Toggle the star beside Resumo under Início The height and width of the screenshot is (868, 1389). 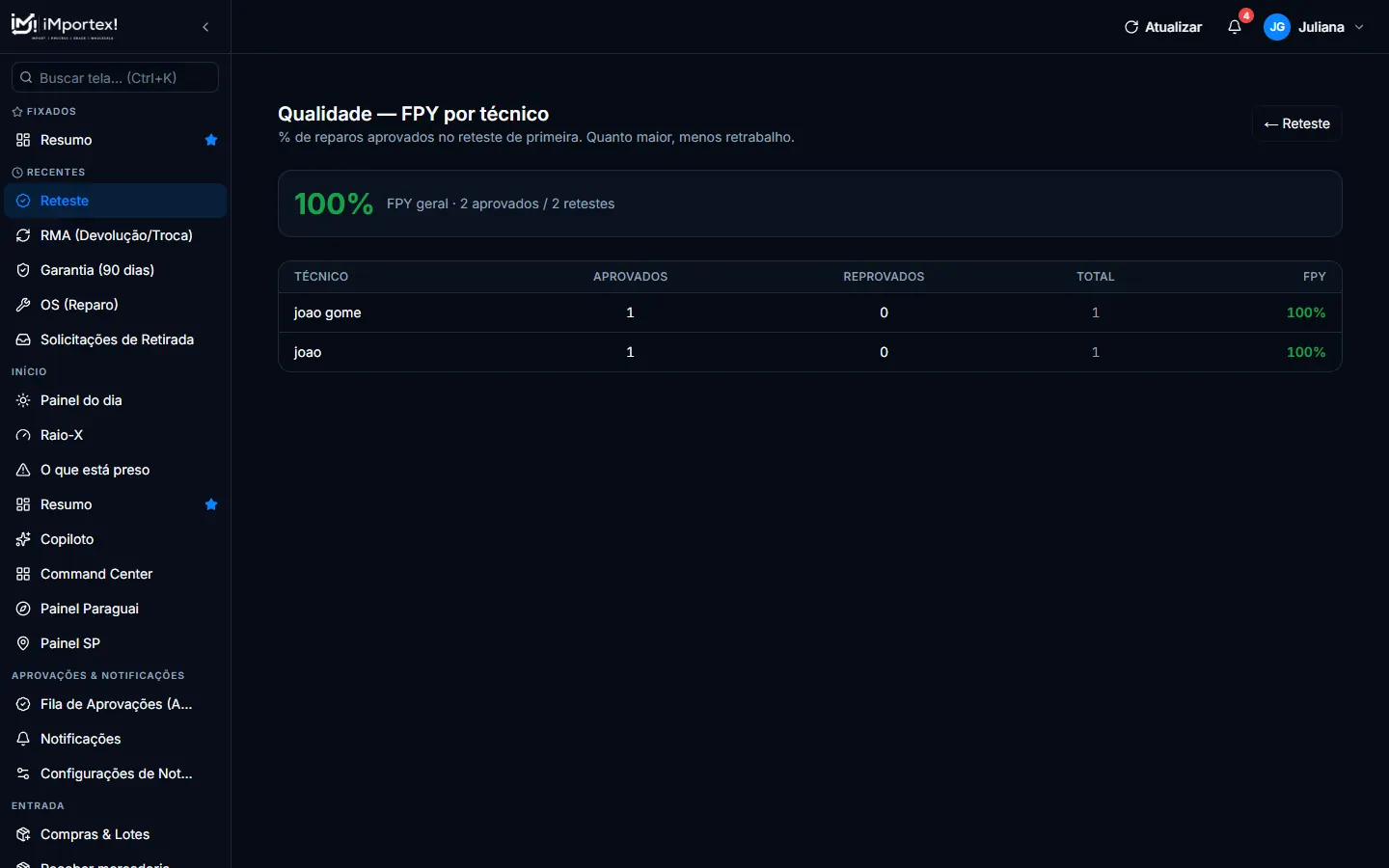pyautogui.click(x=211, y=504)
